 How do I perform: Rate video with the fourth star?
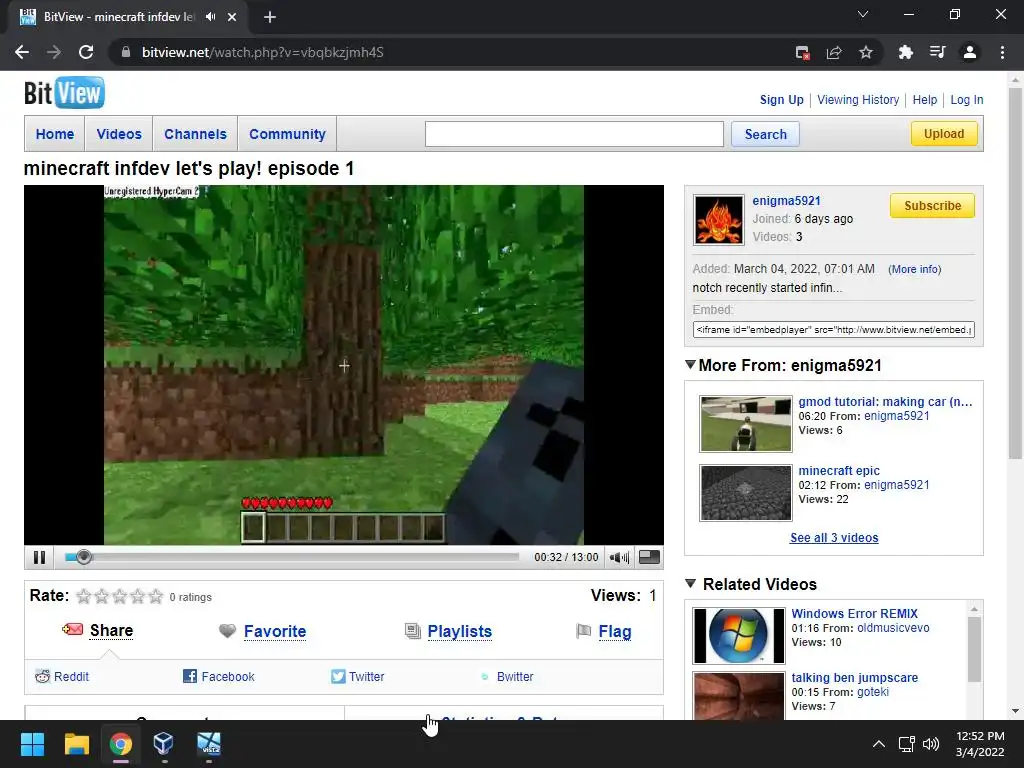pos(137,596)
